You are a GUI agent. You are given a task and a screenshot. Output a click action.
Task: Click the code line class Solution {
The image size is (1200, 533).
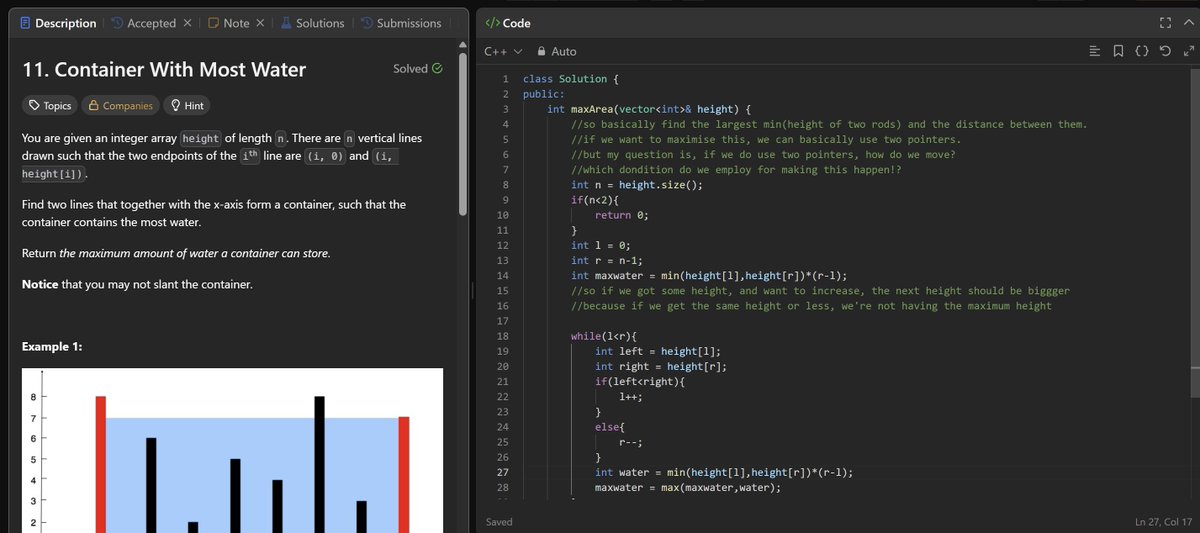point(571,78)
